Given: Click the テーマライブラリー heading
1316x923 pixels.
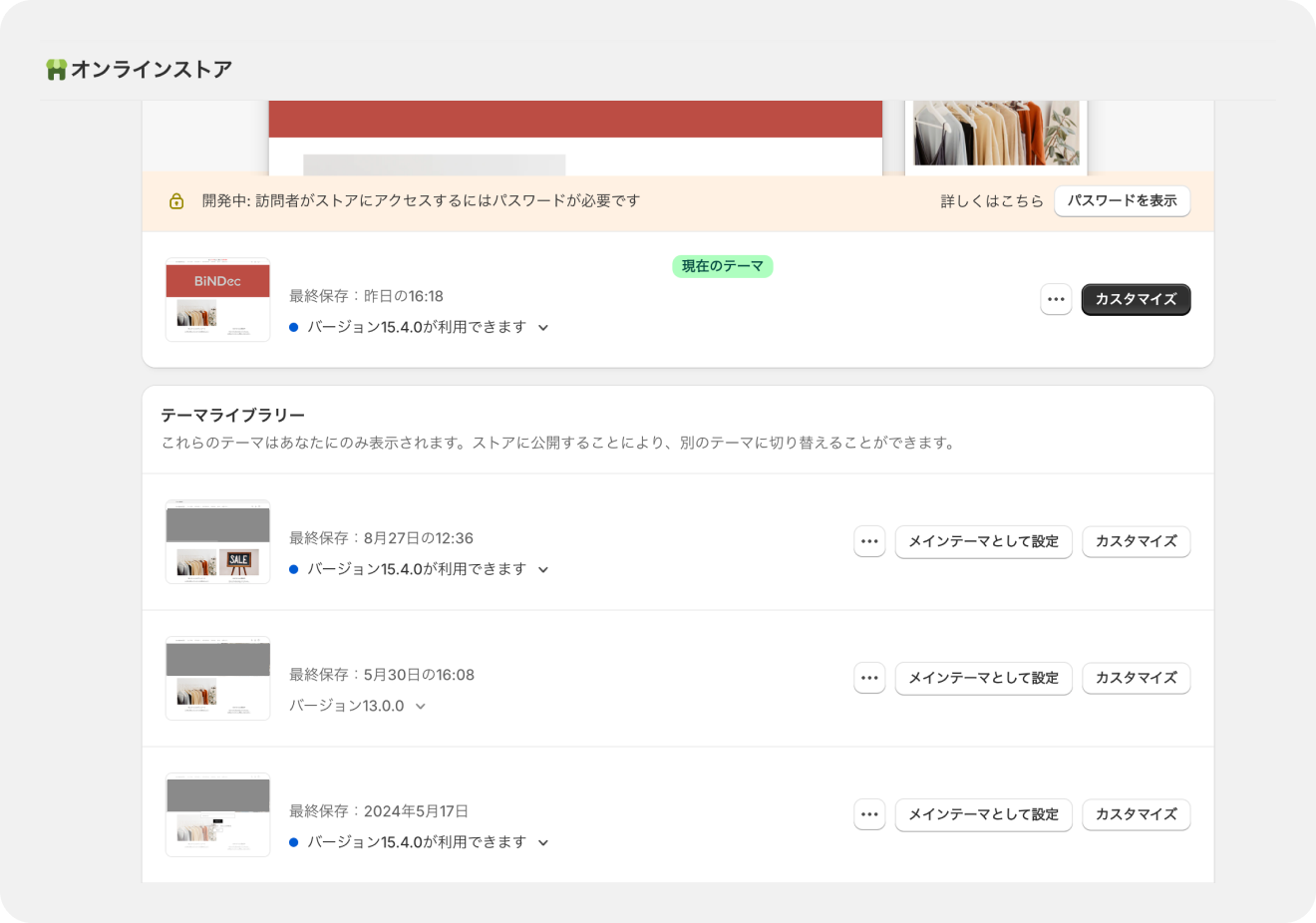Looking at the screenshot, I should pyautogui.click(x=233, y=415).
